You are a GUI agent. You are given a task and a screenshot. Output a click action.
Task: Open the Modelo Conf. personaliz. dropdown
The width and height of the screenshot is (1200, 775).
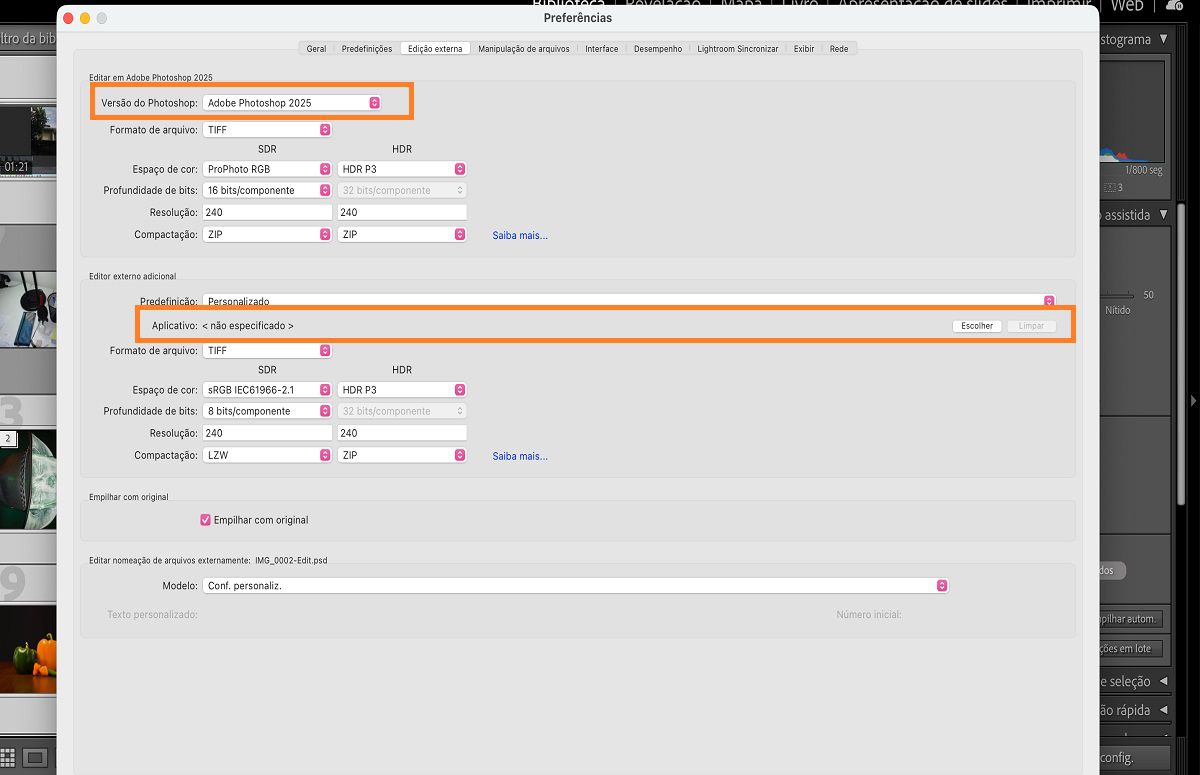coord(575,586)
